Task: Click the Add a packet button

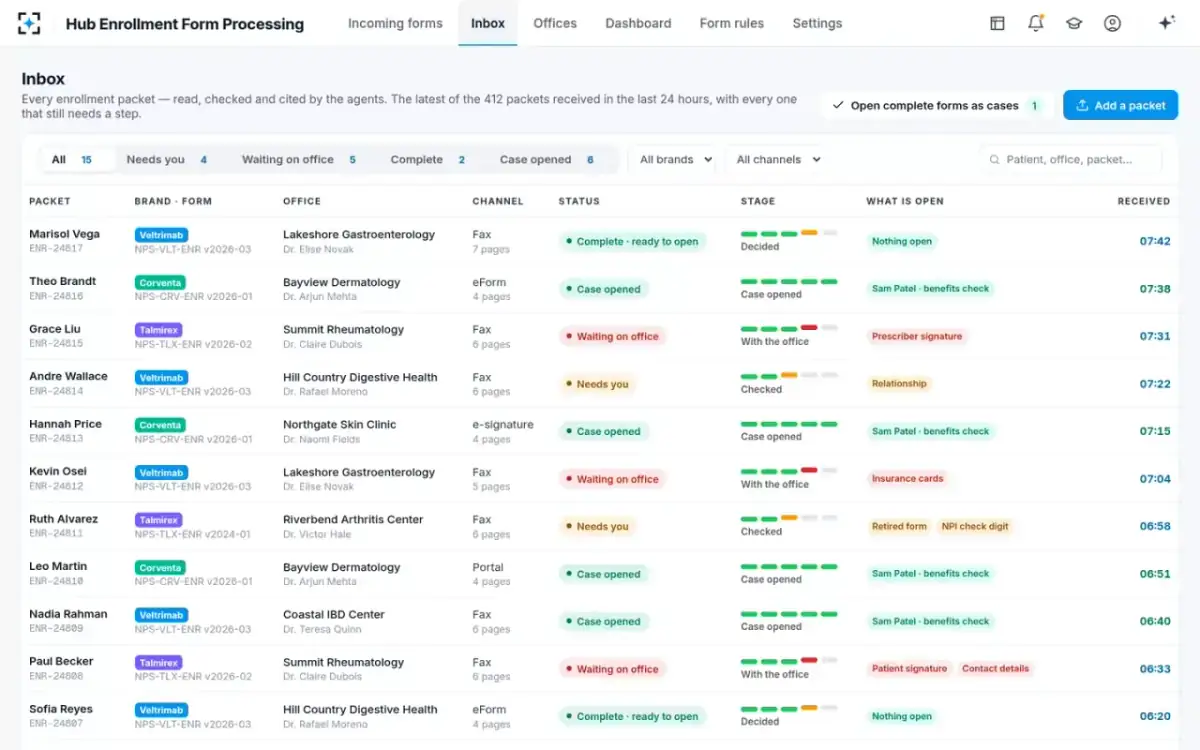Action: tap(1120, 105)
